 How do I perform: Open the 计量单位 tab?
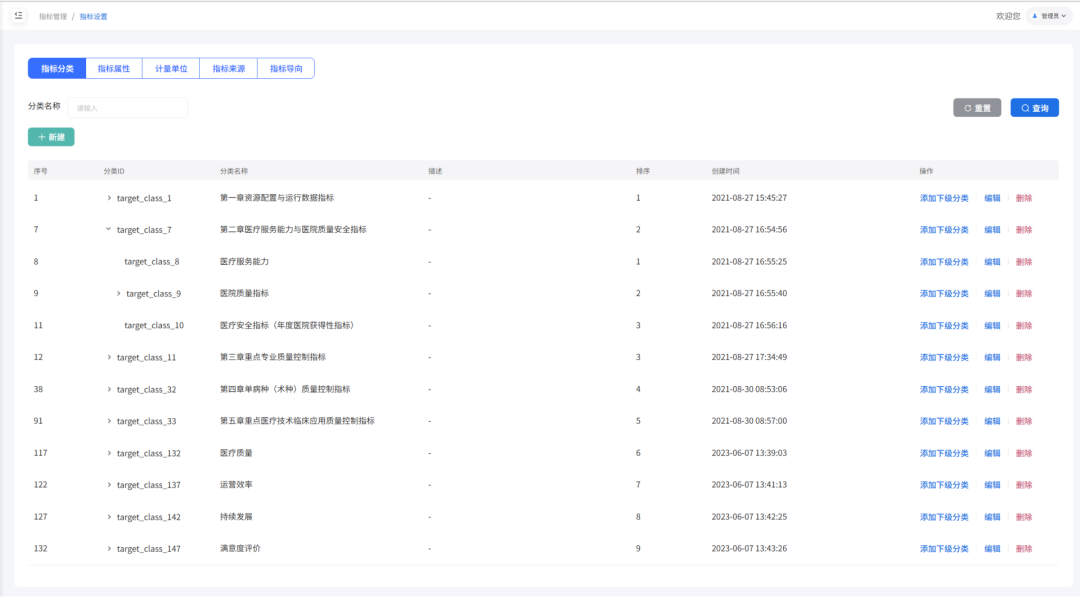(x=169, y=67)
